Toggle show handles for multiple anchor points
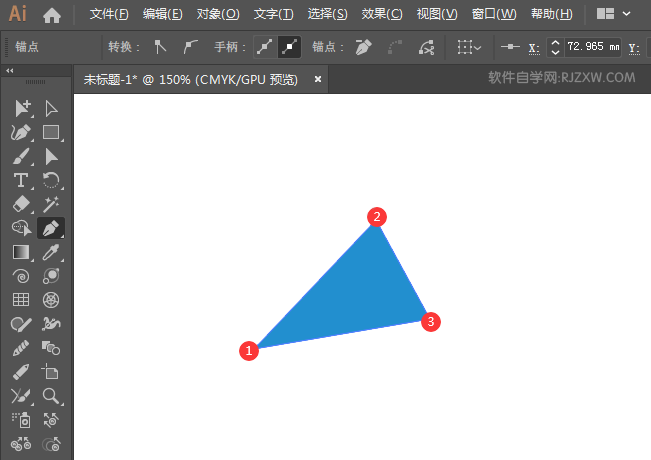651x460 pixels. [x=265, y=47]
